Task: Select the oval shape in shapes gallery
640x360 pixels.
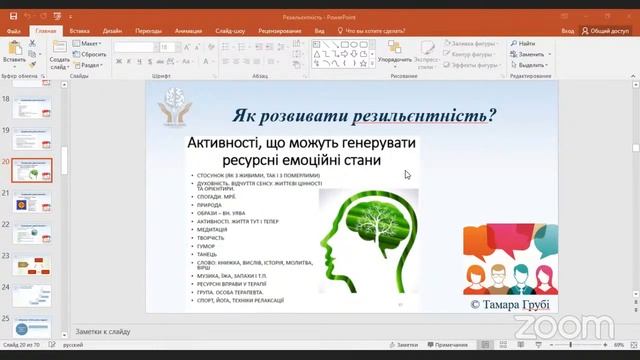Action: (354, 44)
